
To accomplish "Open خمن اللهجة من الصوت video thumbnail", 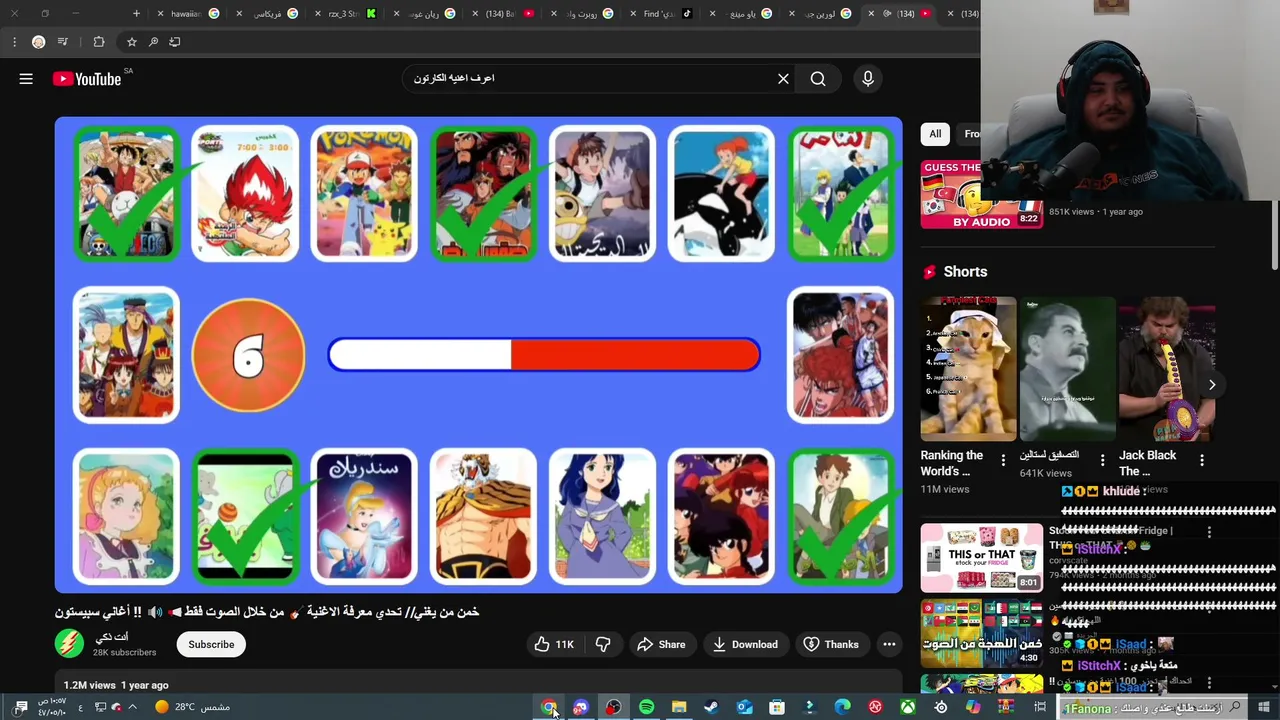I will 981,633.
